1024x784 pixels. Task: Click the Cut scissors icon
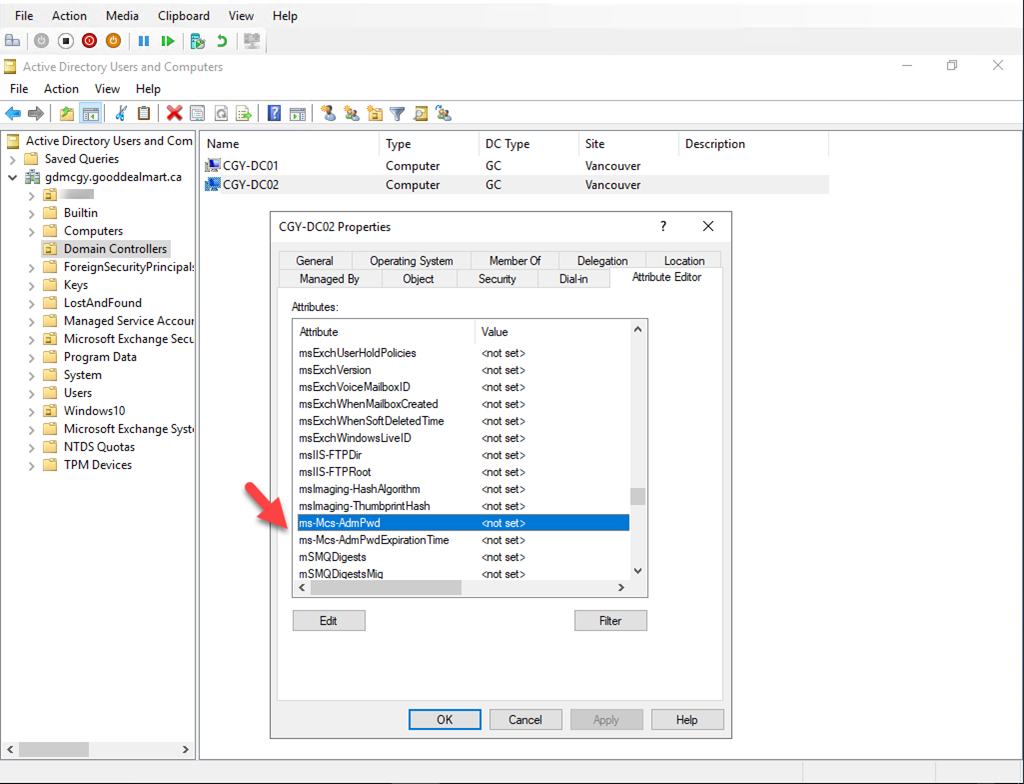click(121, 114)
